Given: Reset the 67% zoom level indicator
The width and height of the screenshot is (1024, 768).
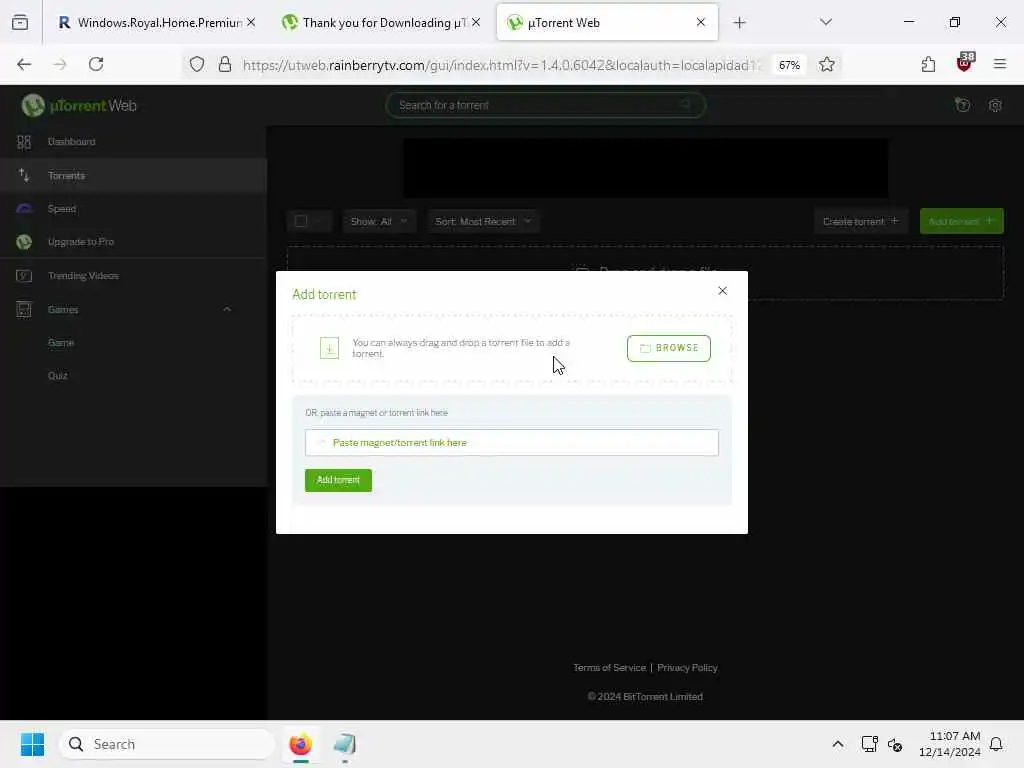Looking at the screenshot, I should pos(789,65).
